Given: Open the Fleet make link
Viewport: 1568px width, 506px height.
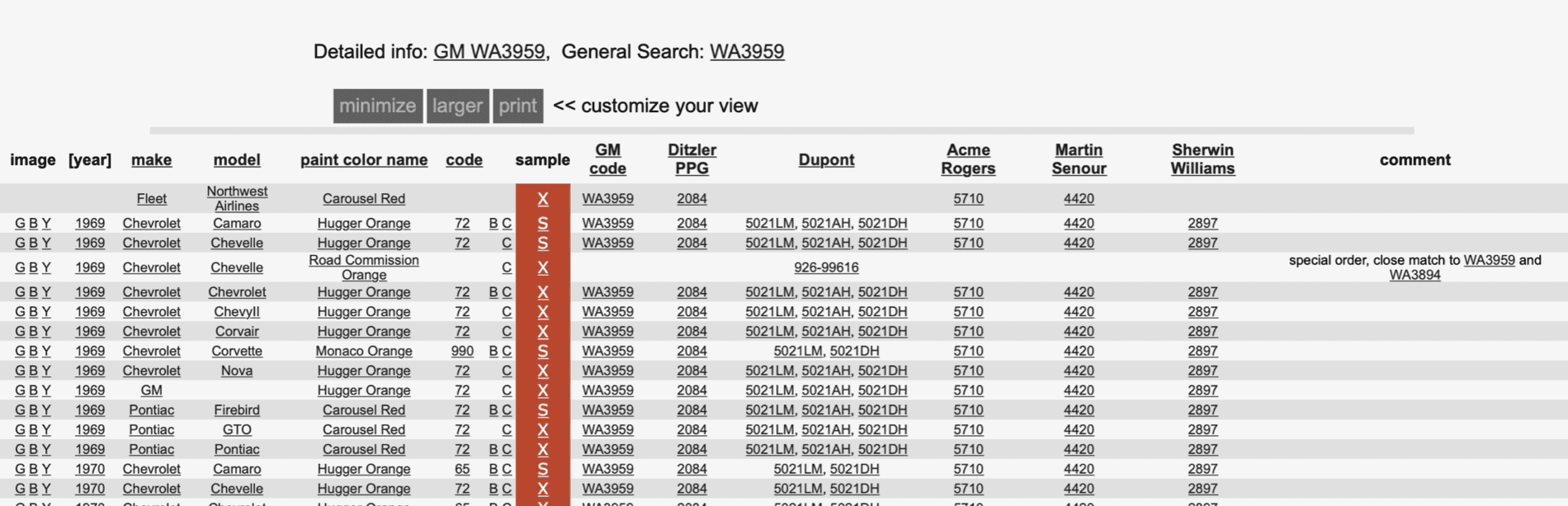Looking at the screenshot, I should (x=152, y=199).
